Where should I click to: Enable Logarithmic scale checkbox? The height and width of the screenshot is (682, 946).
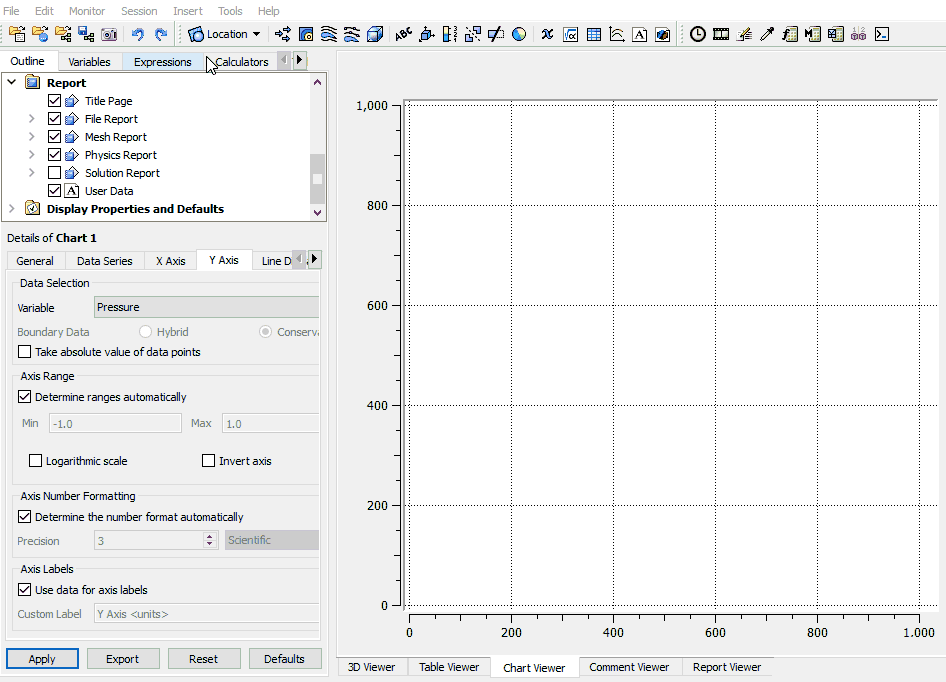[37, 461]
